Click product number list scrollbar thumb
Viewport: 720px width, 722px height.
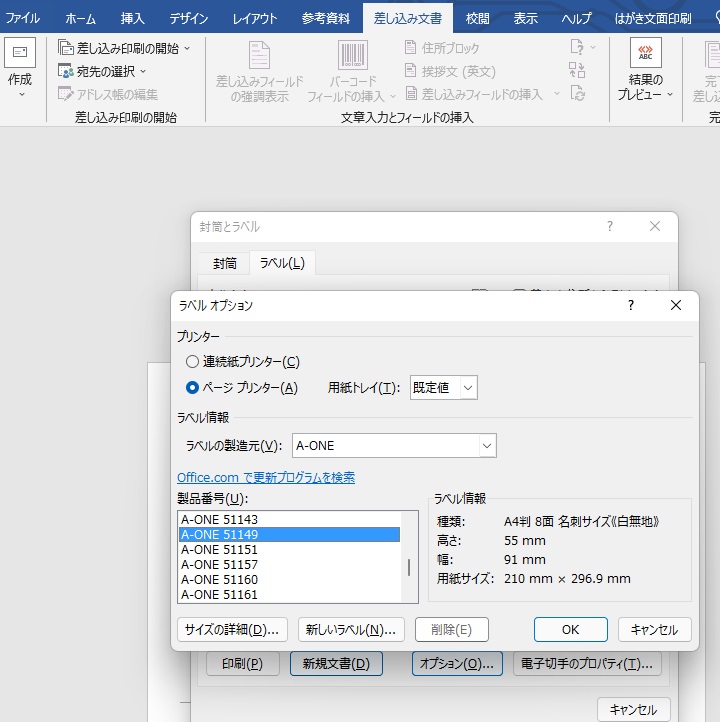[x=409, y=567]
